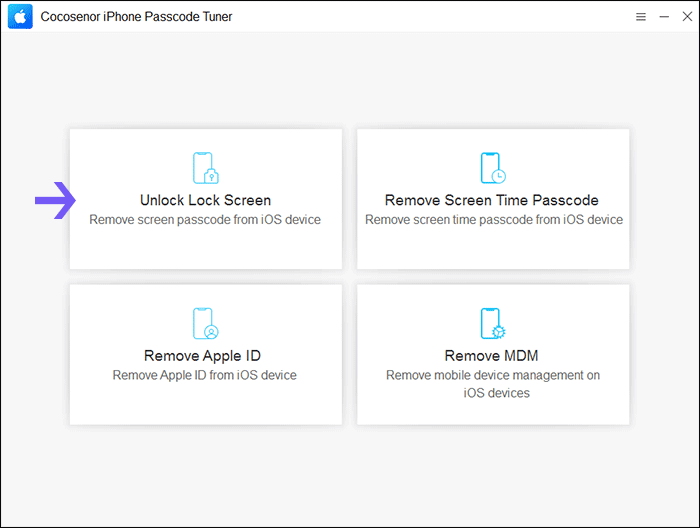The height and width of the screenshot is (528, 700).
Task: Click the phone with padlock icon
Action: click(205, 168)
